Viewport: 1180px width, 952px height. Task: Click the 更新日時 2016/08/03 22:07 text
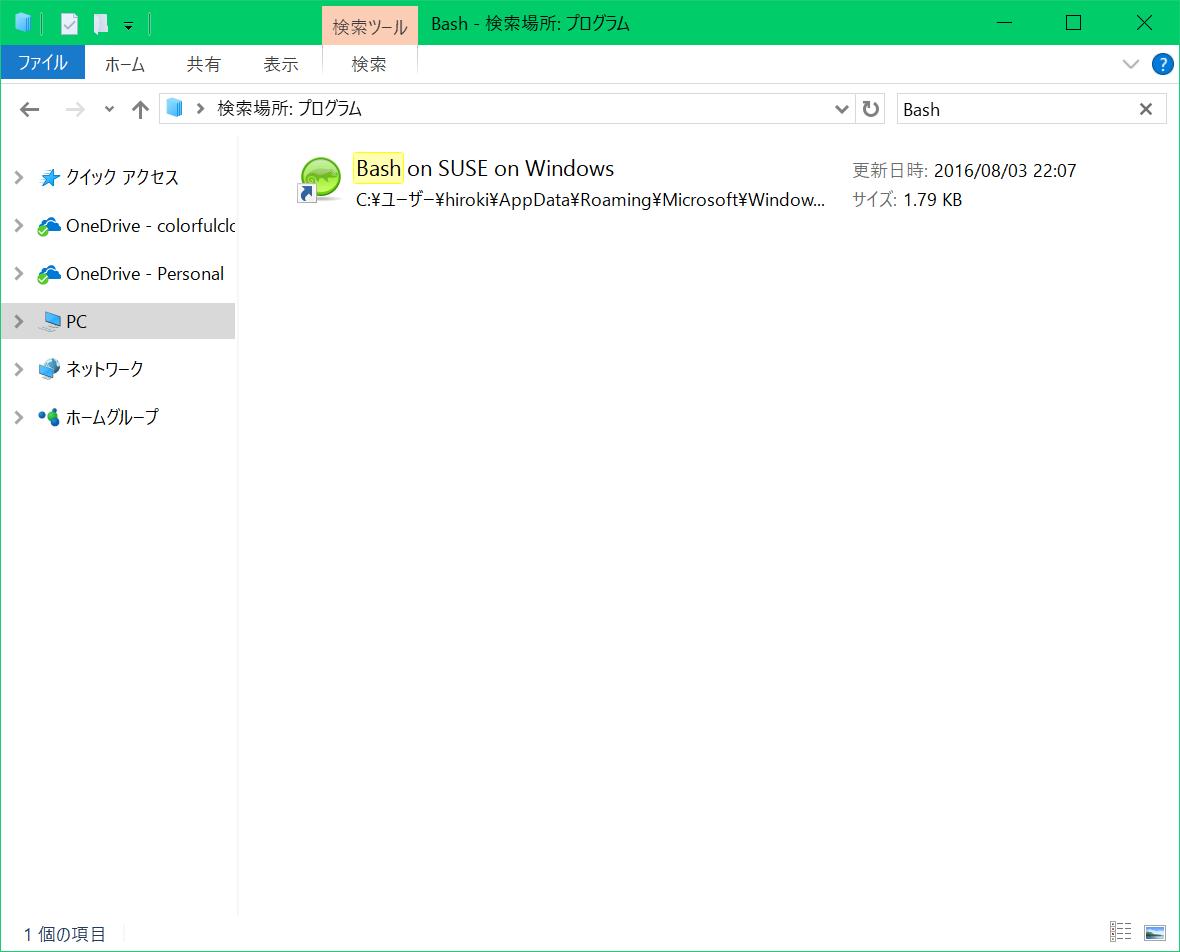(964, 171)
